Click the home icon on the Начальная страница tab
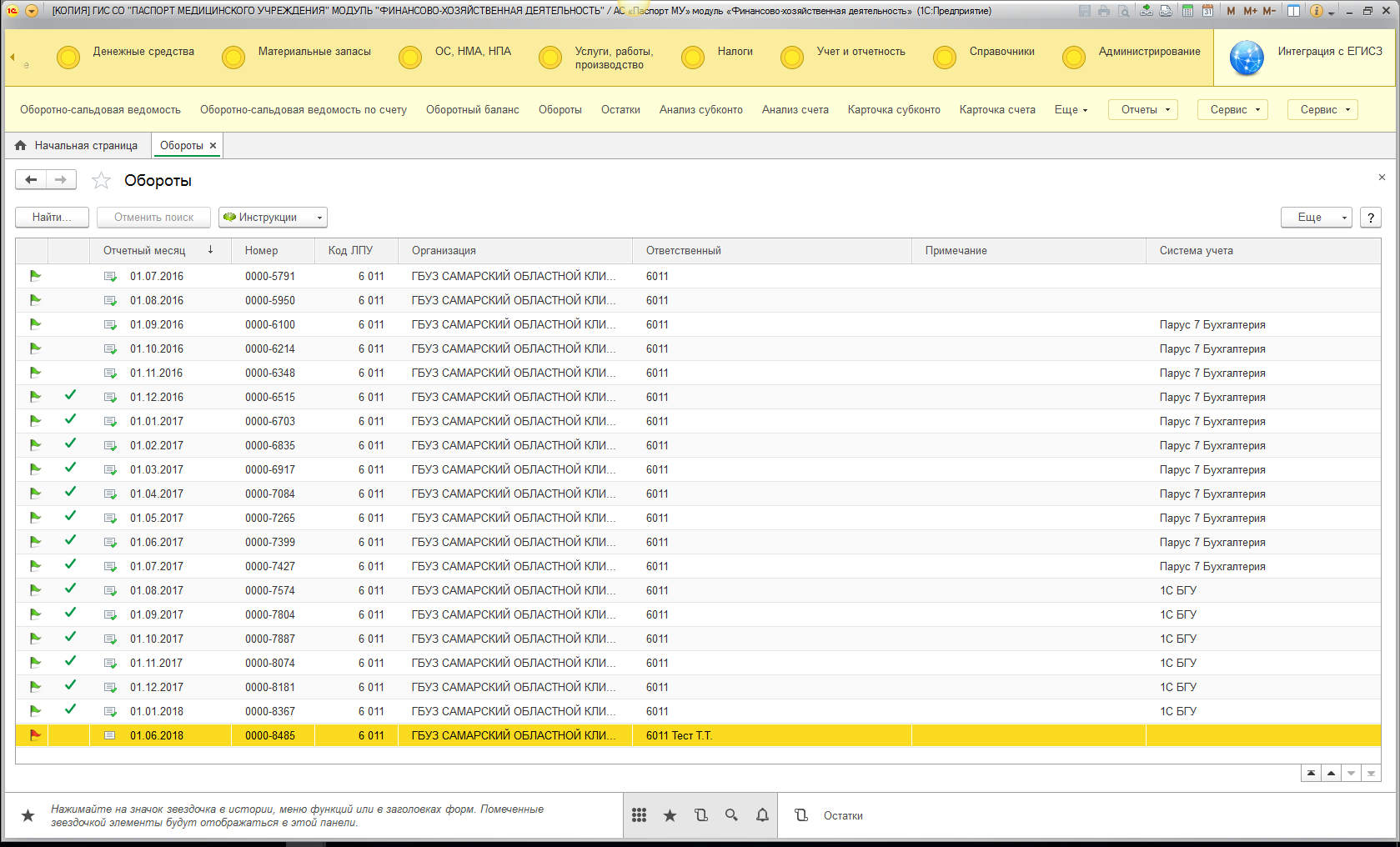The width and height of the screenshot is (1400, 847). pyautogui.click(x=21, y=145)
